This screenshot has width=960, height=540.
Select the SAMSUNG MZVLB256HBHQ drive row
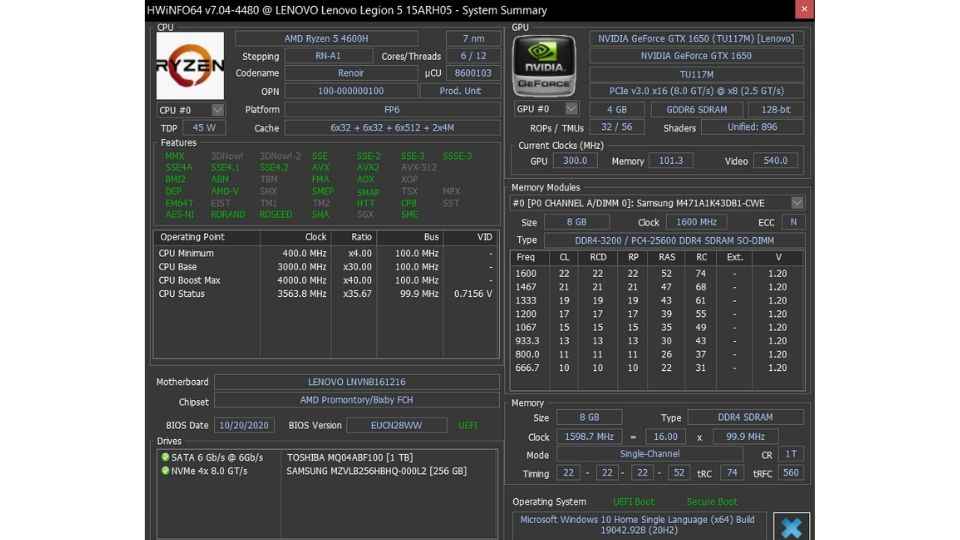click(x=328, y=471)
